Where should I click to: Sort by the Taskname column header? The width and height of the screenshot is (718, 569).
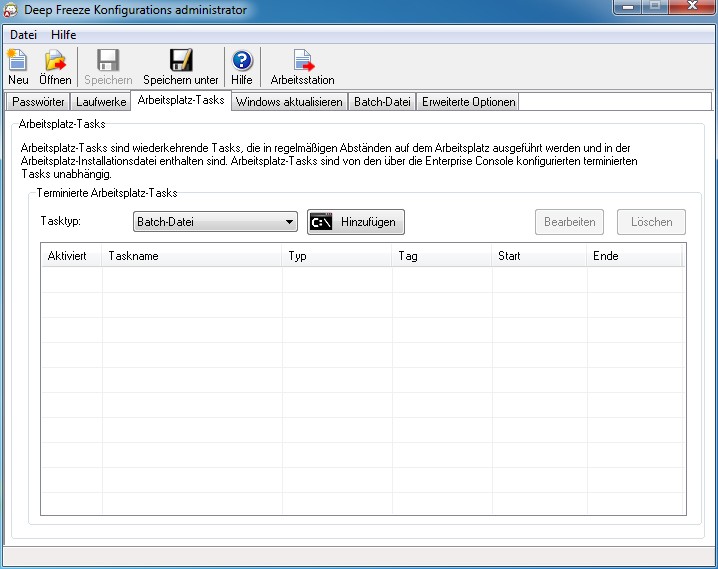pos(192,256)
